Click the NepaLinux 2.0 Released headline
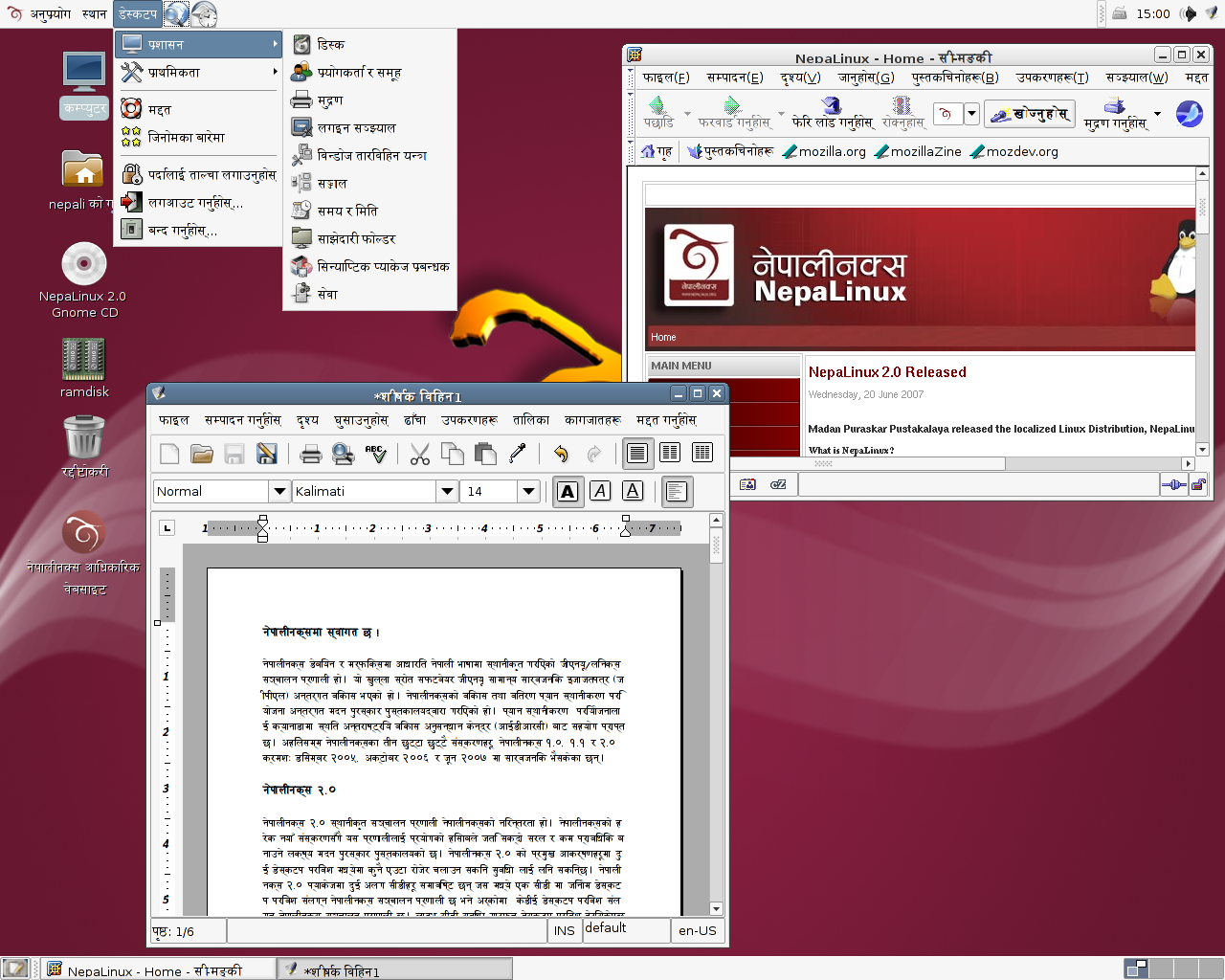1225x980 pixels. coord(887,372)
